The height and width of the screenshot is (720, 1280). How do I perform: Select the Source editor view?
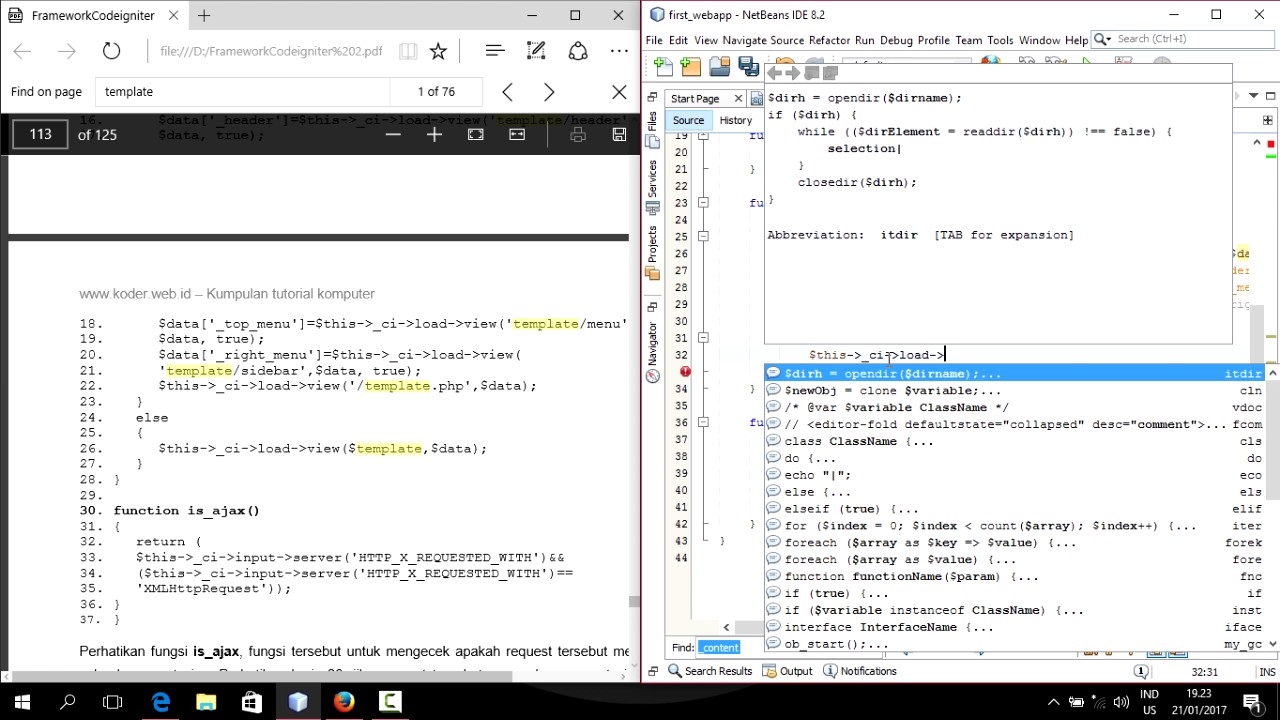688,121
